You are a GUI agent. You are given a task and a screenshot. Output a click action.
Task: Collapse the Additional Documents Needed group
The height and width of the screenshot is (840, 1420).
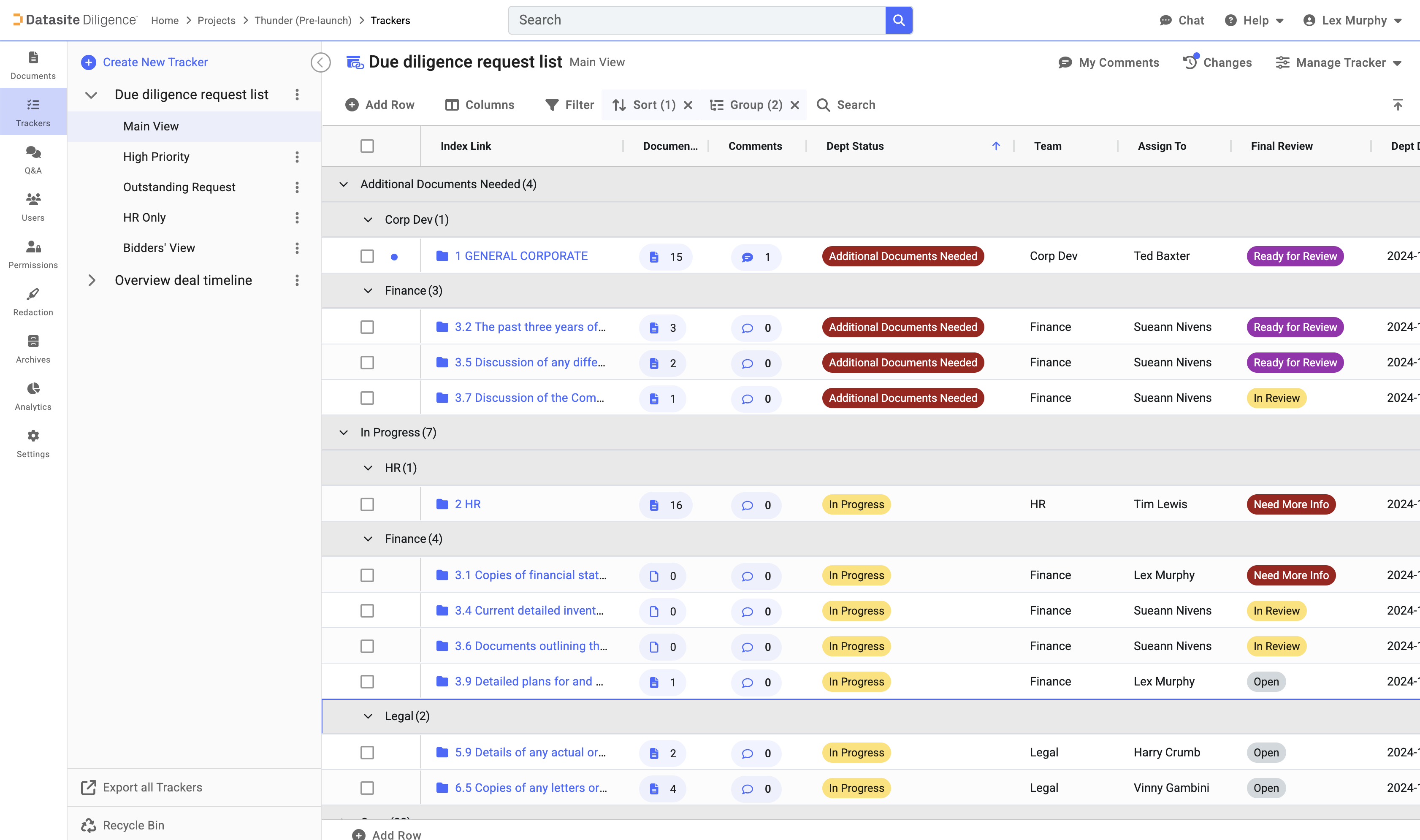[344, 184]
